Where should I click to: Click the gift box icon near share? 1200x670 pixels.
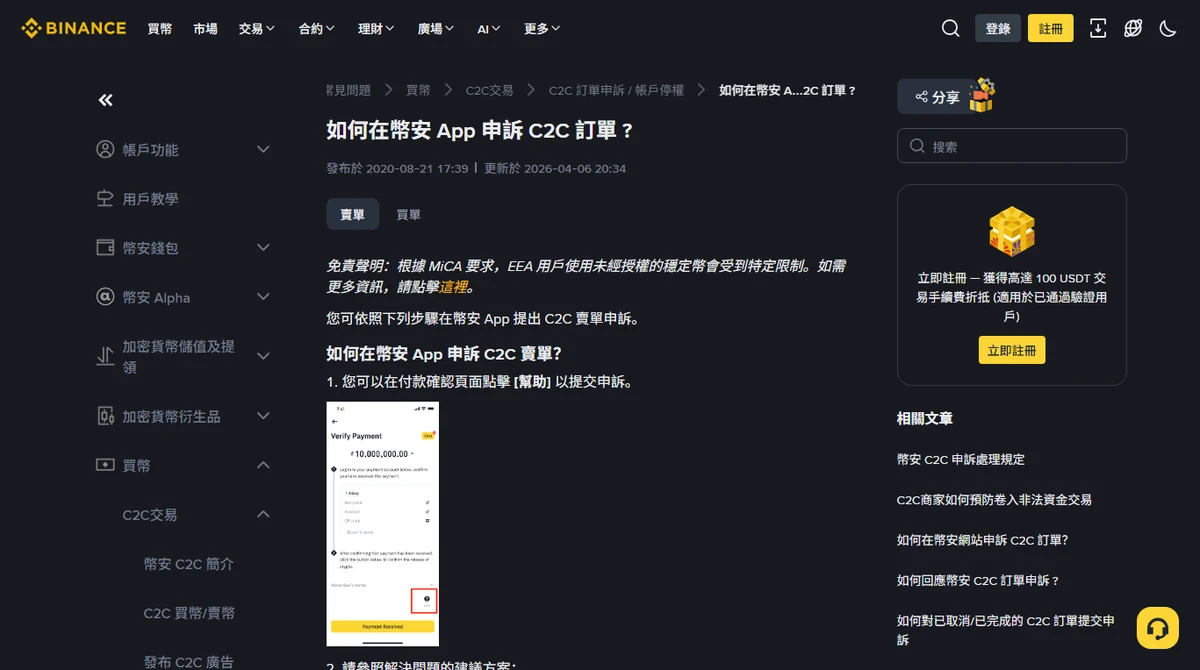982,96
